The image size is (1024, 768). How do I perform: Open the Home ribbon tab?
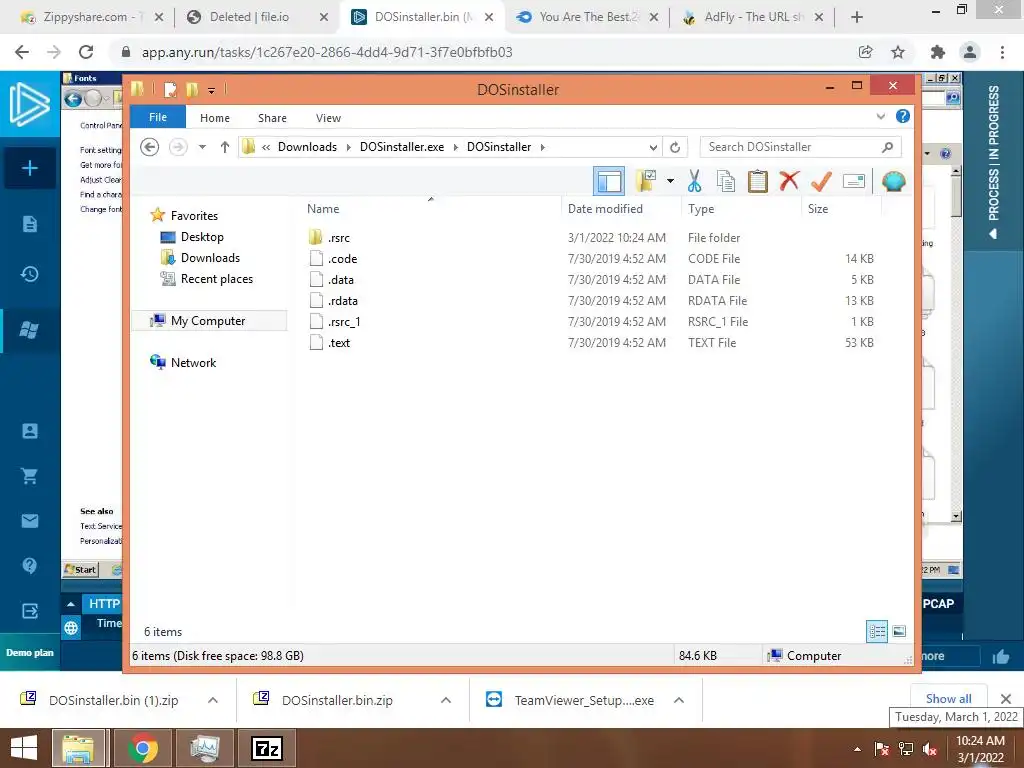click(x=215, y=118)
